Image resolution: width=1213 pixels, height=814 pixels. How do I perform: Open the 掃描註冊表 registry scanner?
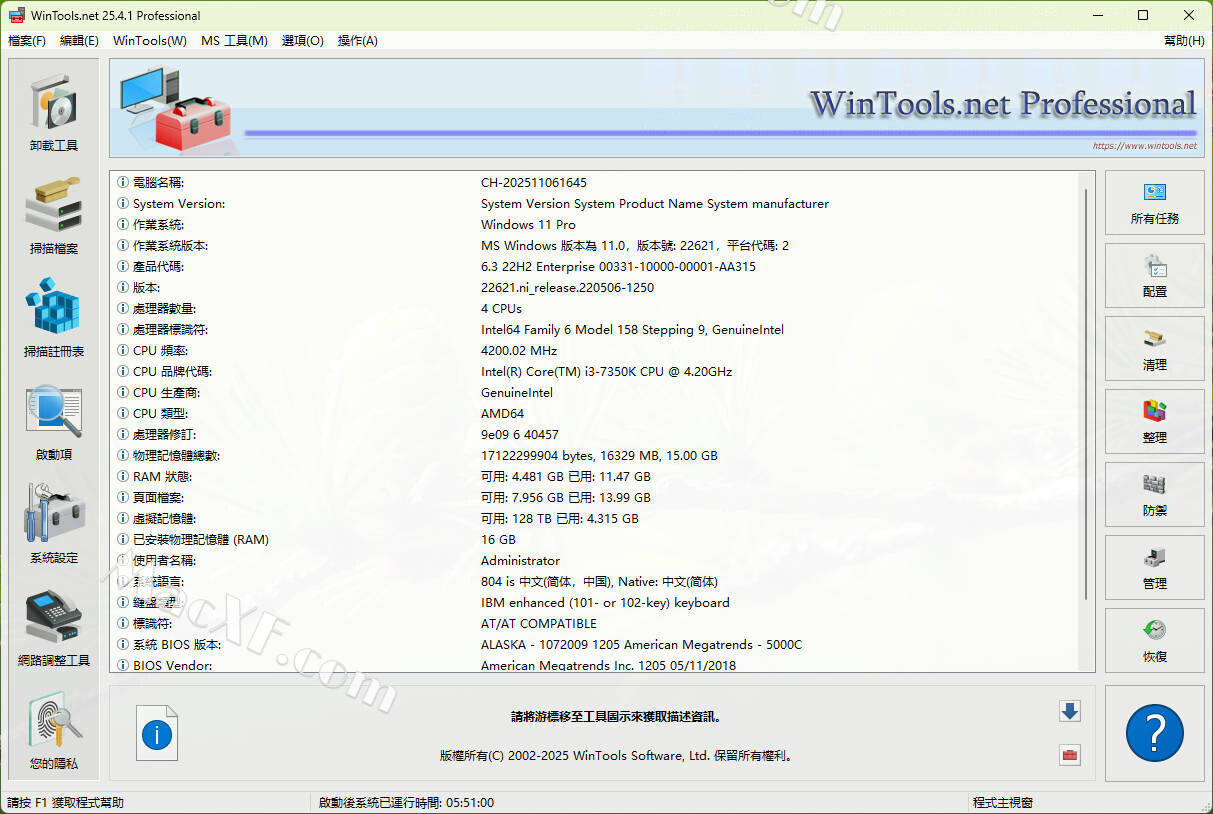tap(53, 317)
